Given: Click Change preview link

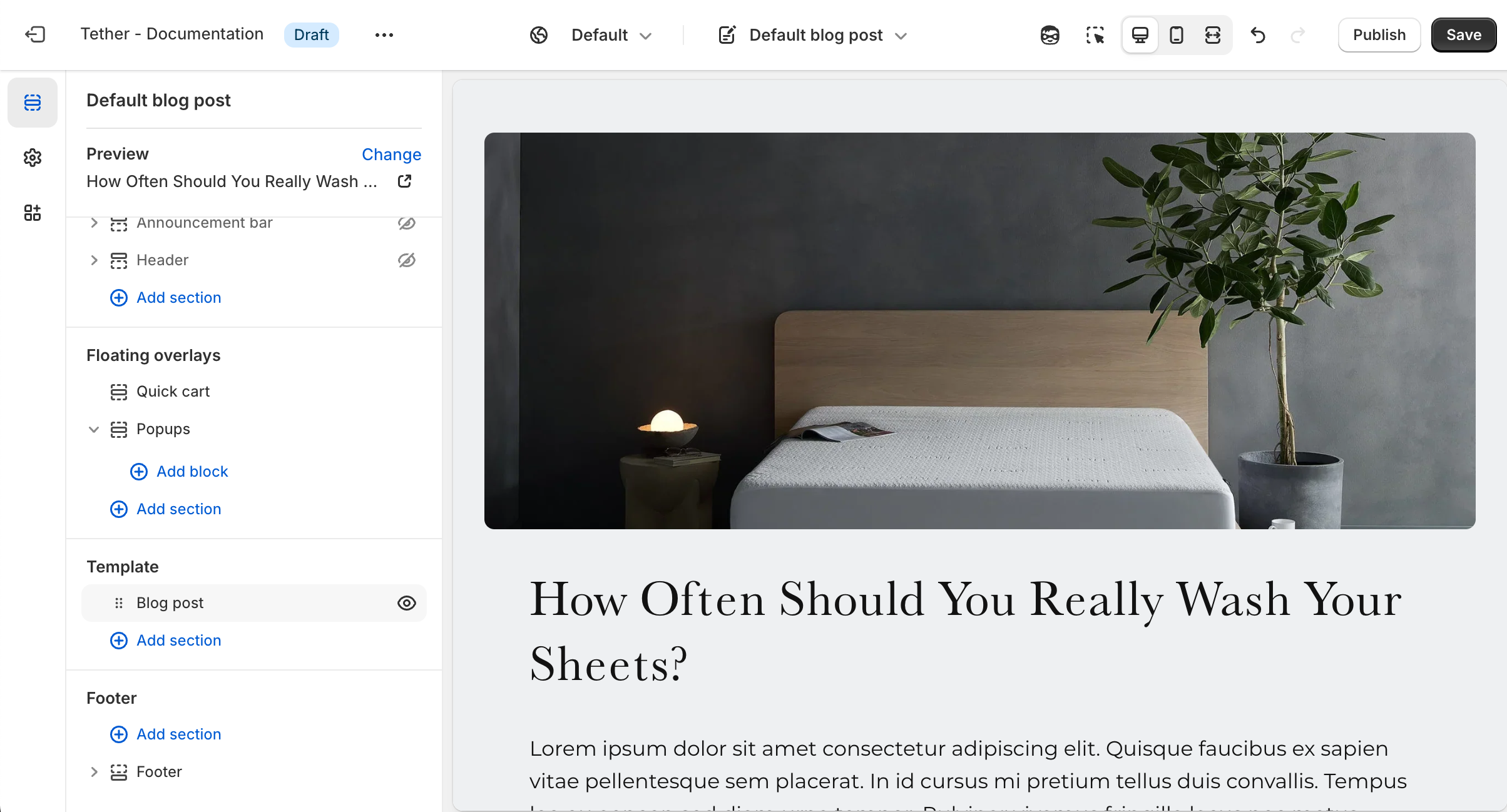Looking at the screenshot, I should 392,154.
